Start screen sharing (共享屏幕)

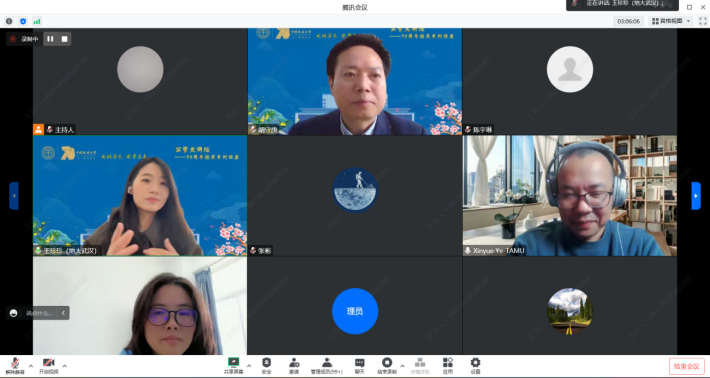tap(233, 365)
